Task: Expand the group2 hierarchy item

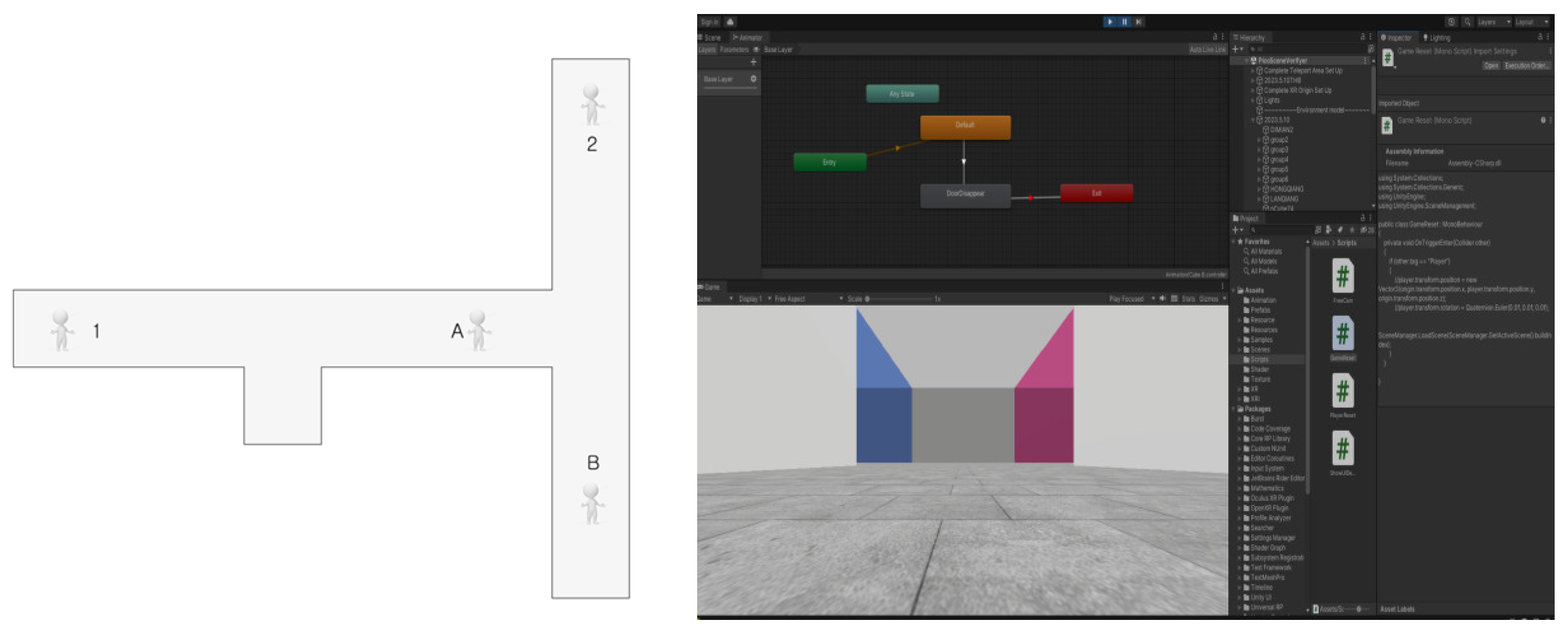Action: click(1259, 140)
